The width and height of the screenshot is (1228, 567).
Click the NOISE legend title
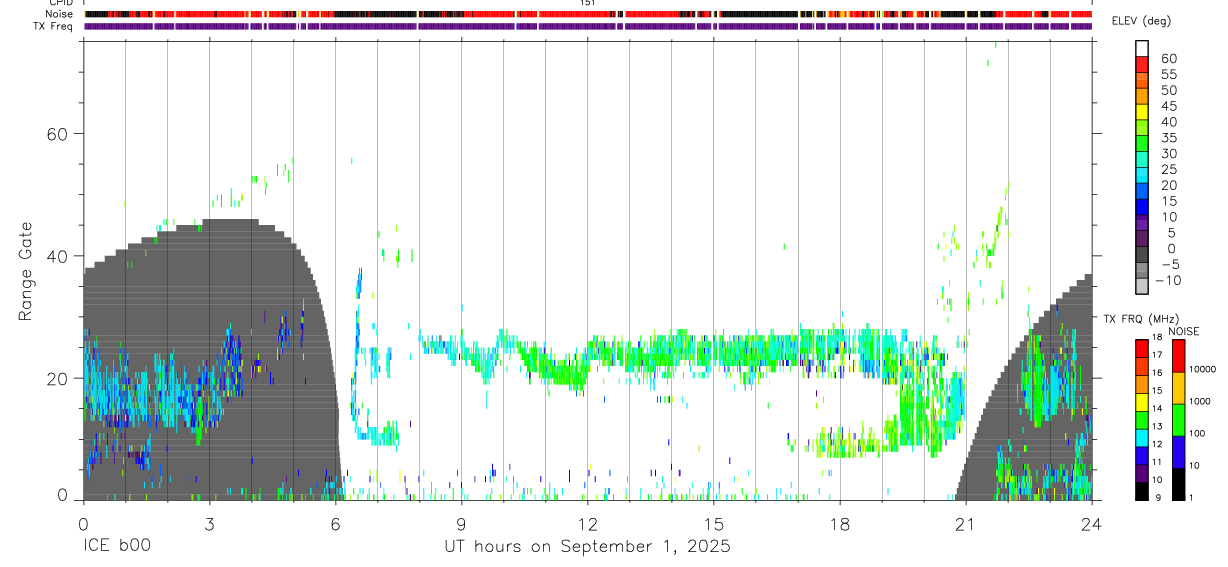point(1182,331)
